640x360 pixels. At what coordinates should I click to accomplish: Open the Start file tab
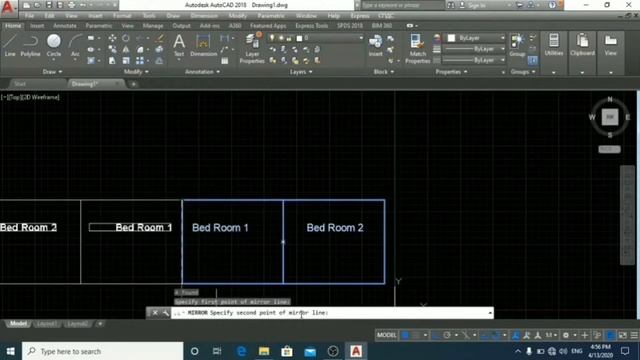point(20,84)
